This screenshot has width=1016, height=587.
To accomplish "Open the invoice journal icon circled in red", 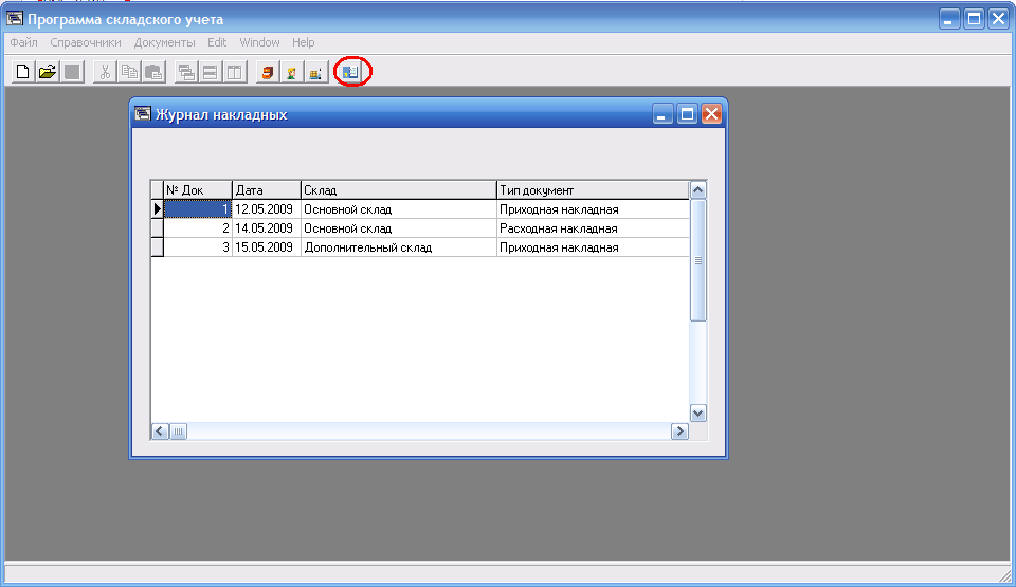I will [350, 72].
